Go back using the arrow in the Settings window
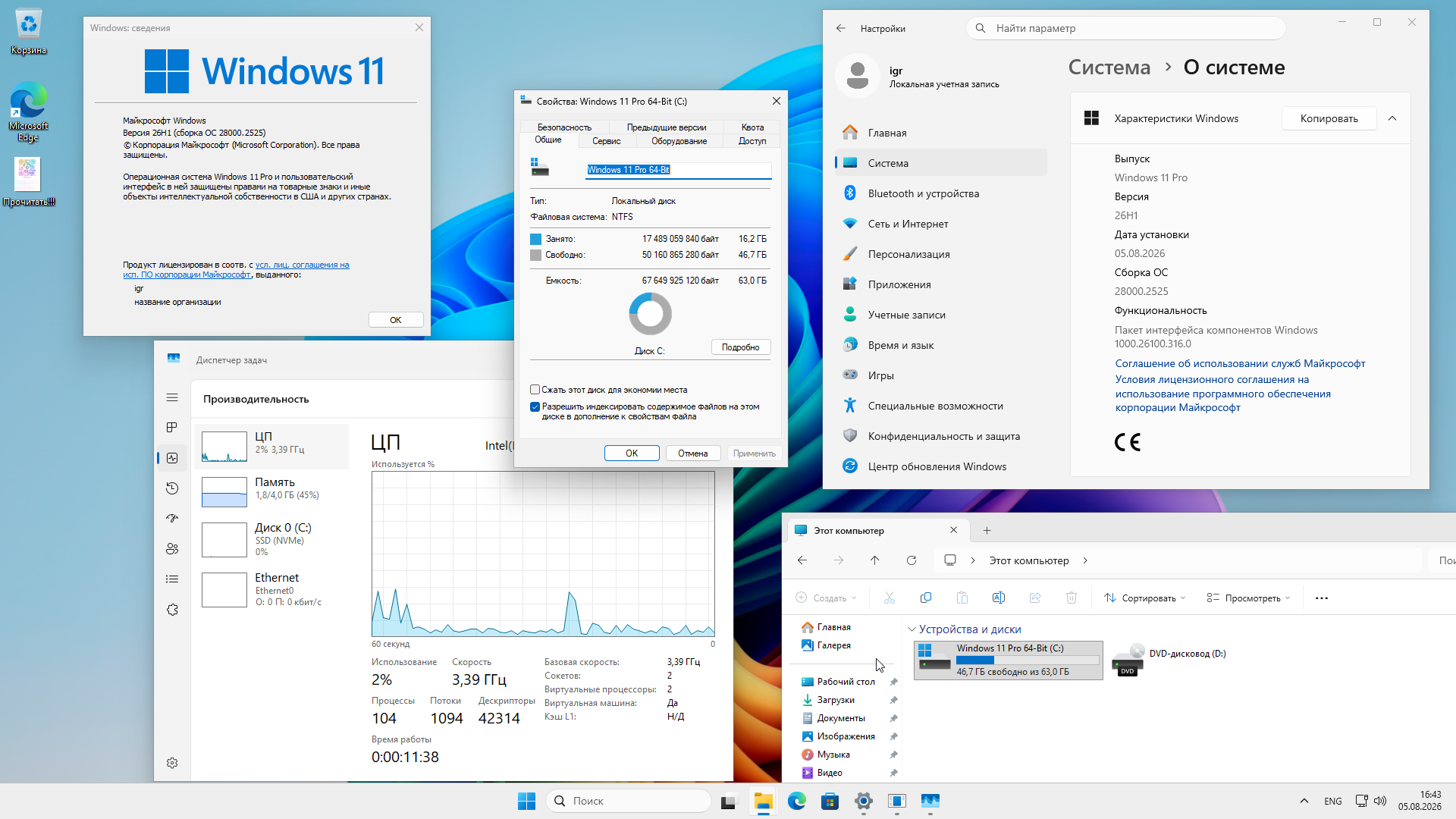 tap(840, 28)
